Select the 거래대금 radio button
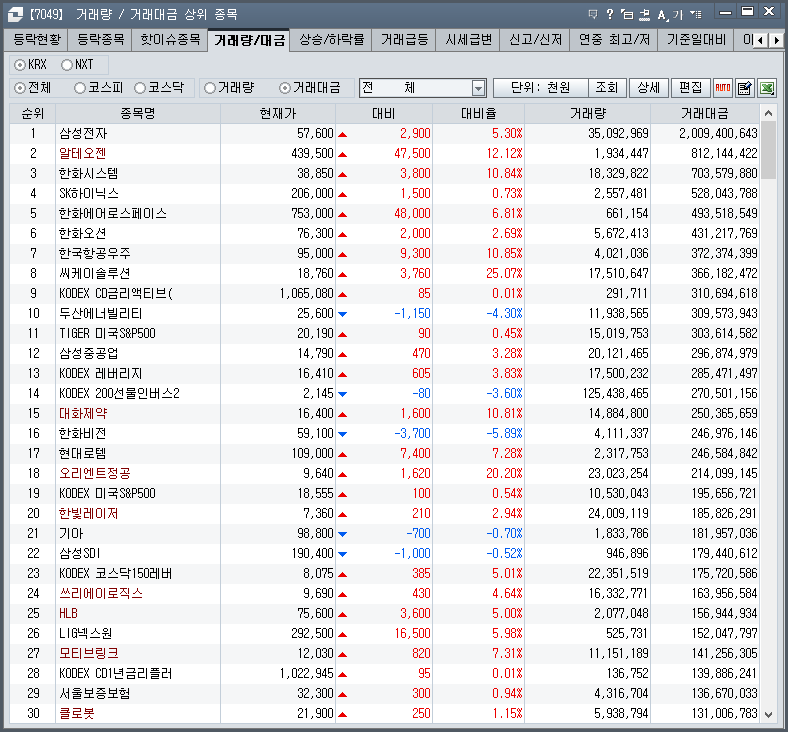Image resolution: width=788 pixels, height=732 pixels. (284, 88)
